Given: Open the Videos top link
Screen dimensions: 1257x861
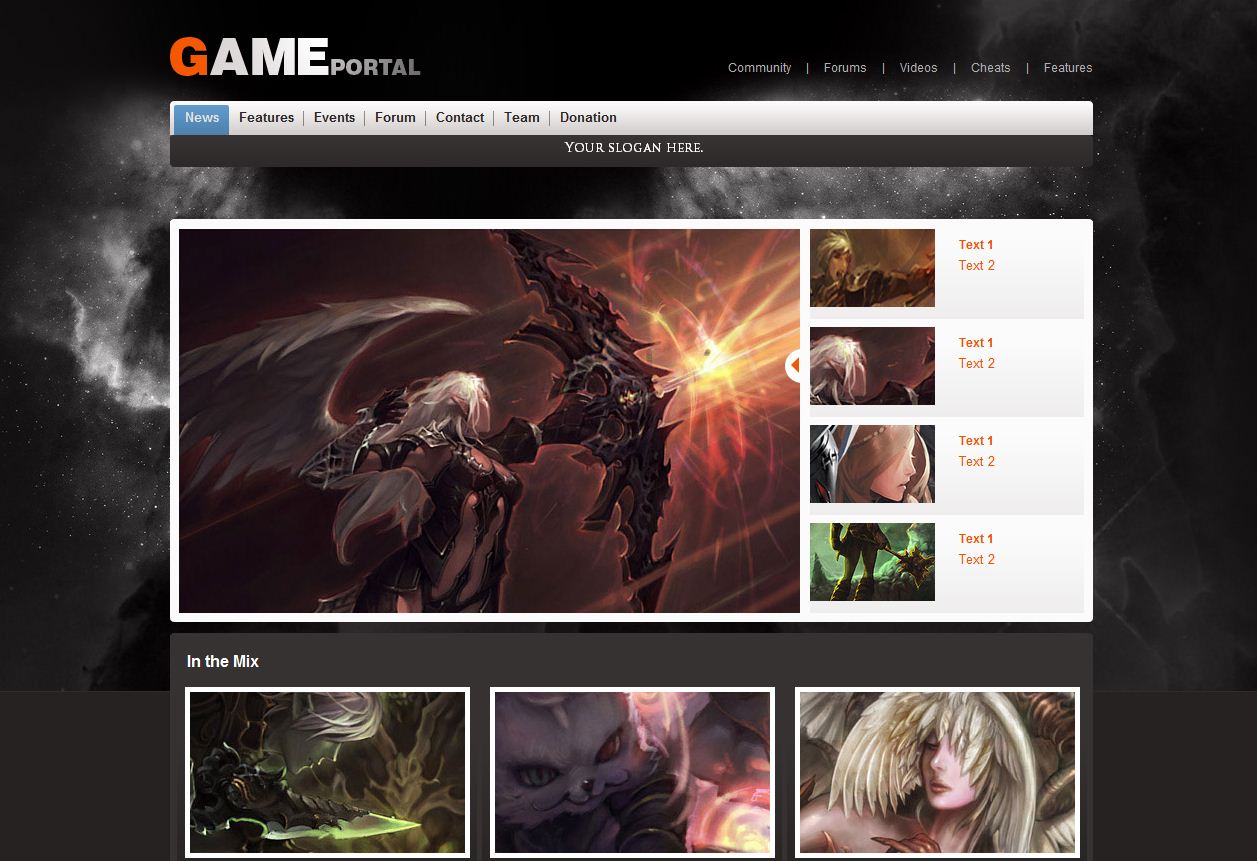Looking at the screenshot, I should click(918, 68).
